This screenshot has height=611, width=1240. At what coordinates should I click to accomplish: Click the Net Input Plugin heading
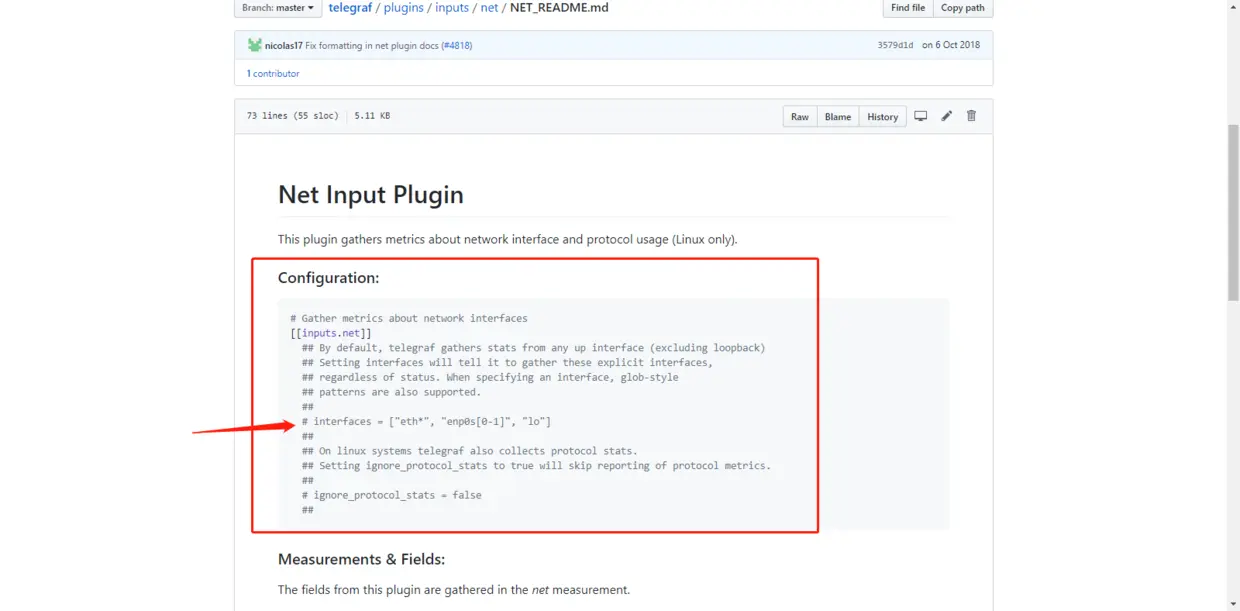(371, 194)
